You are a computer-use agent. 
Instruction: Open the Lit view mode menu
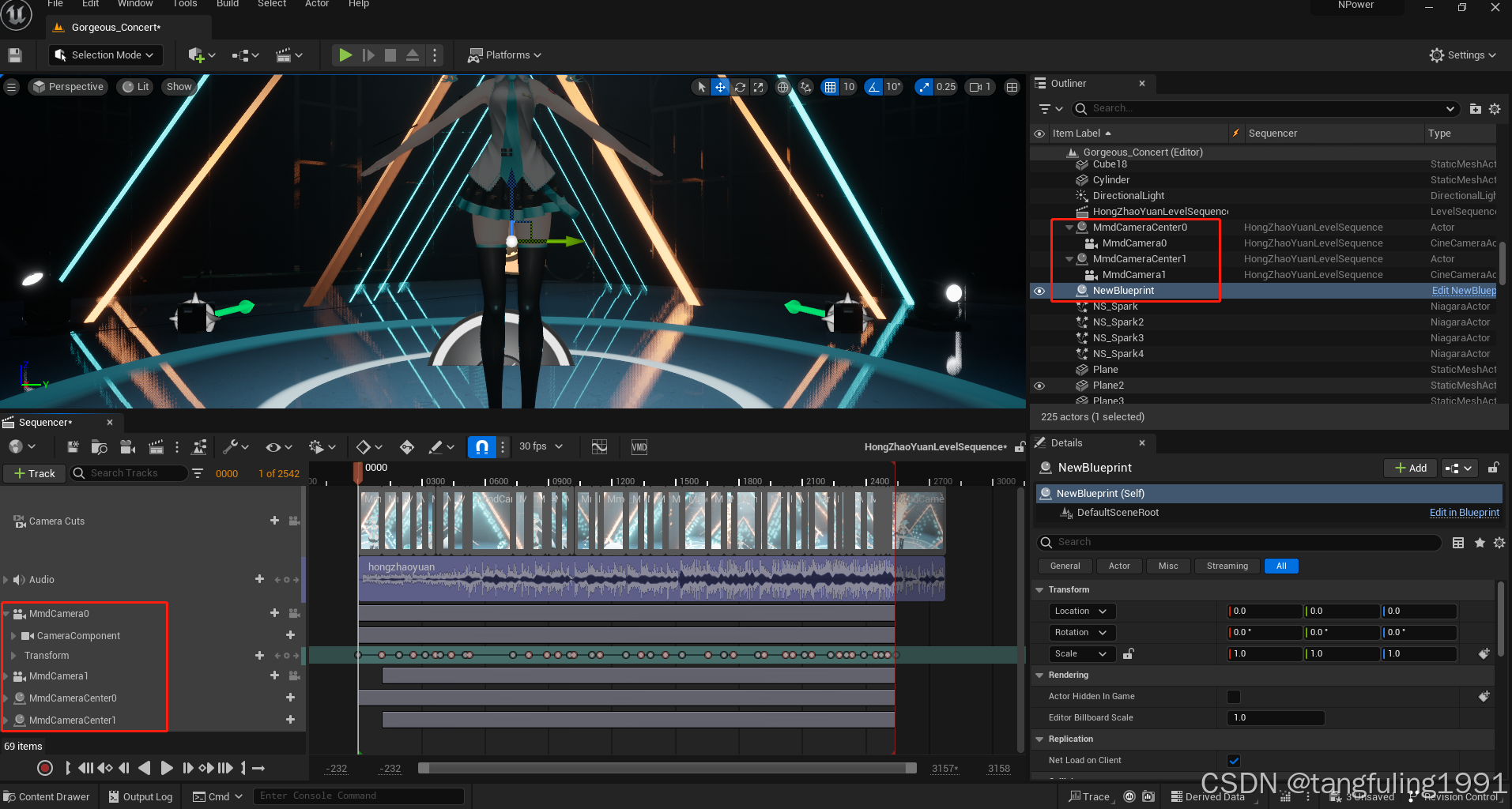point(136,87)
